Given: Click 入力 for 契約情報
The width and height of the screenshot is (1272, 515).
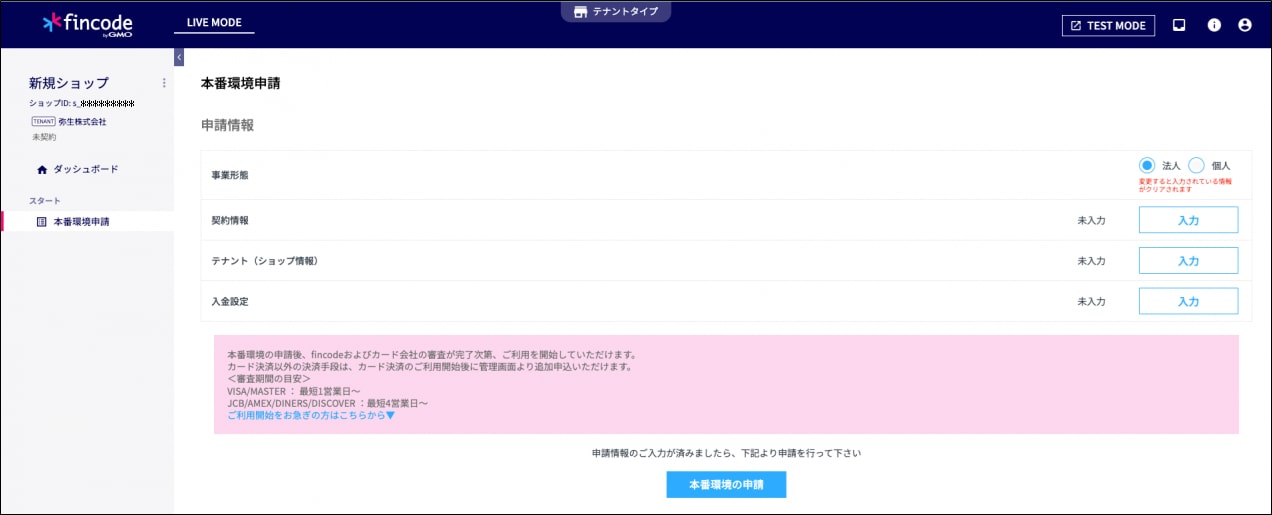Looking at the screenshot, I should tap(1188, 220).
